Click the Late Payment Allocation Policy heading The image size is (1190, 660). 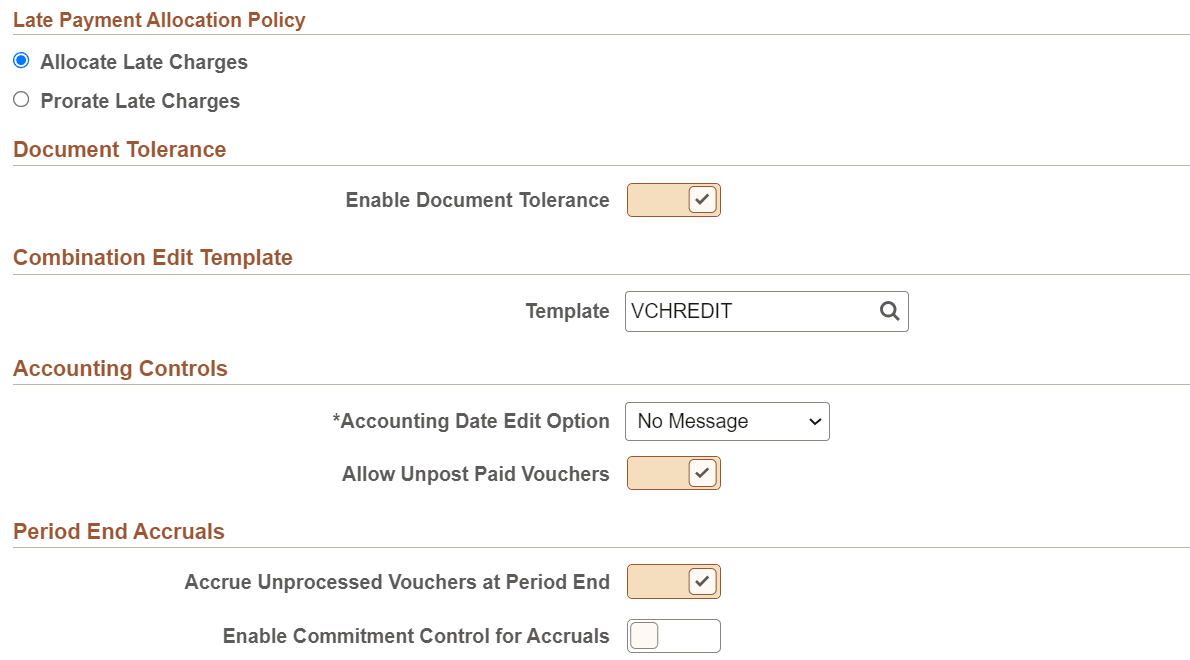coord(159,19)
